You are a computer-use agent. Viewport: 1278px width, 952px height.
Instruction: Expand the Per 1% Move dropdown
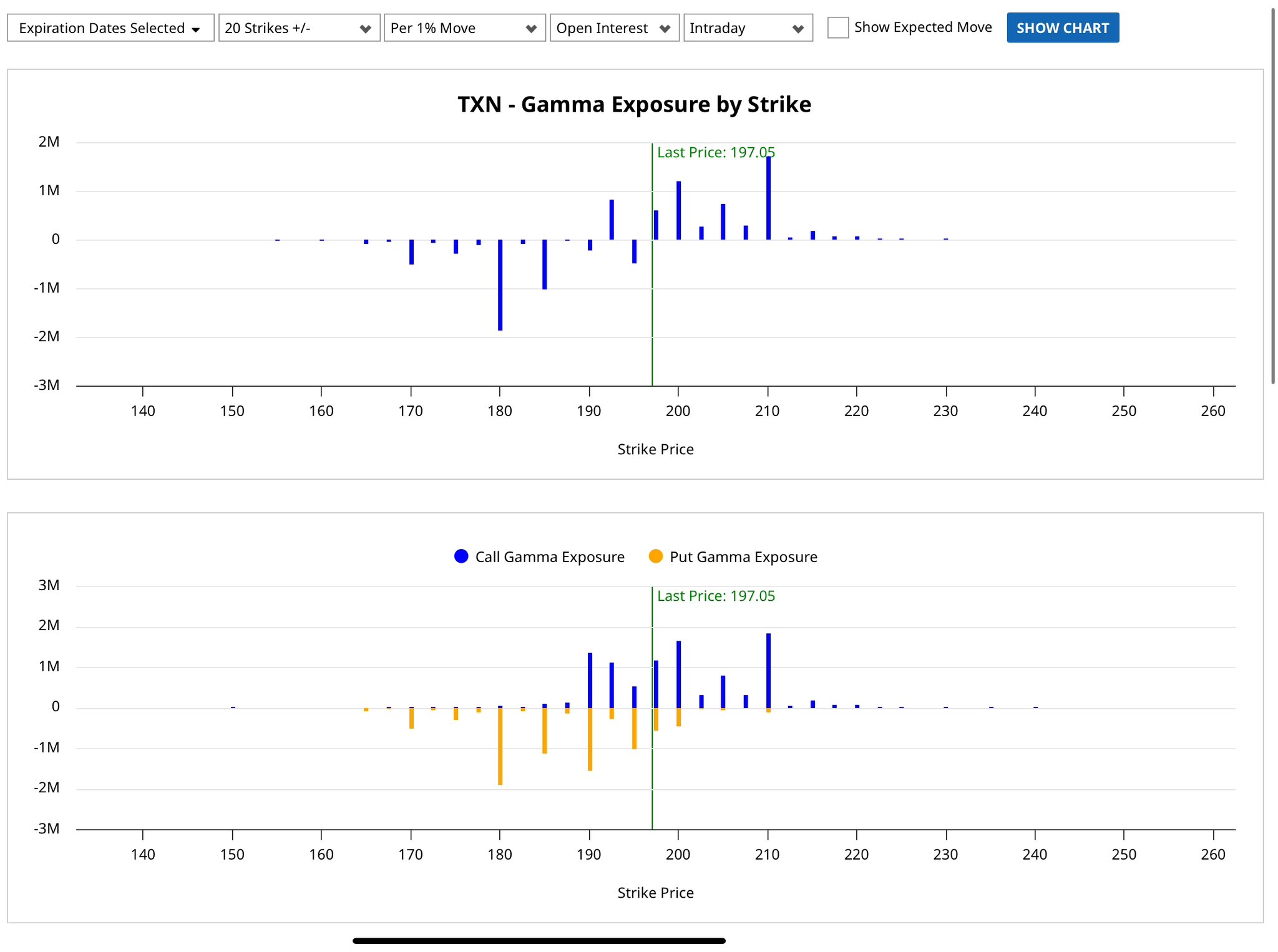pos(465,28)
